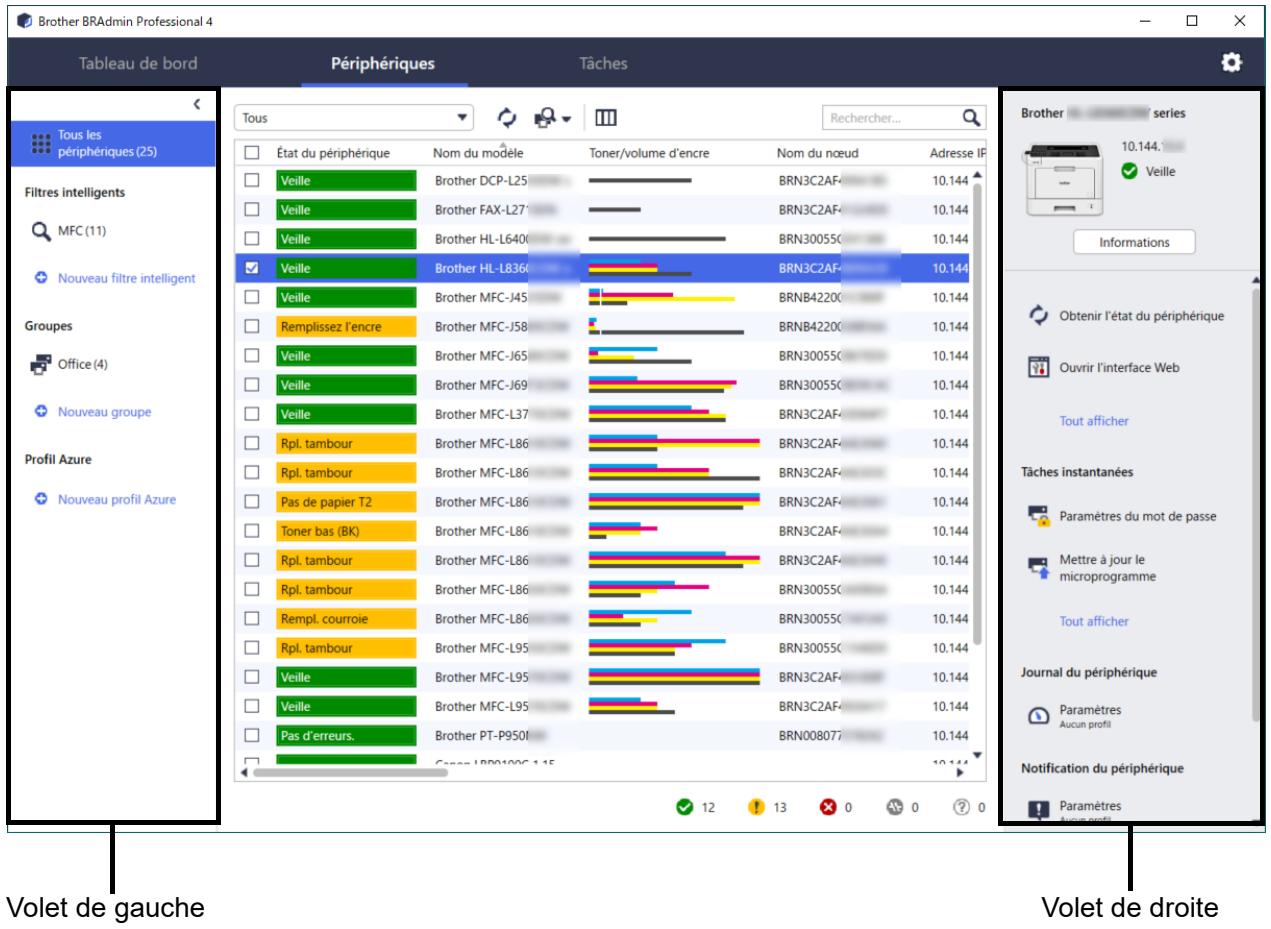1271x929 pixels.
Task: Click toner level bars of Toner bas (BK) row
Action: [x=623, y=529]
